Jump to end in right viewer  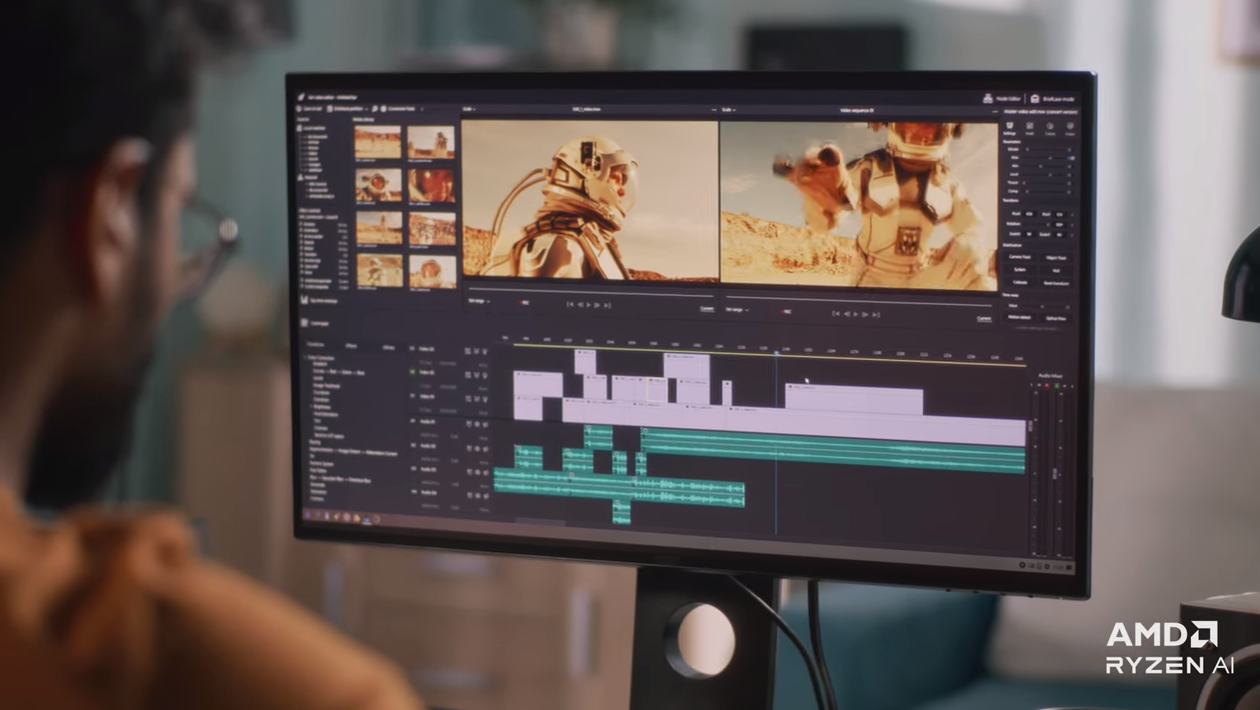pyautogui.click(x=876, y=315)
